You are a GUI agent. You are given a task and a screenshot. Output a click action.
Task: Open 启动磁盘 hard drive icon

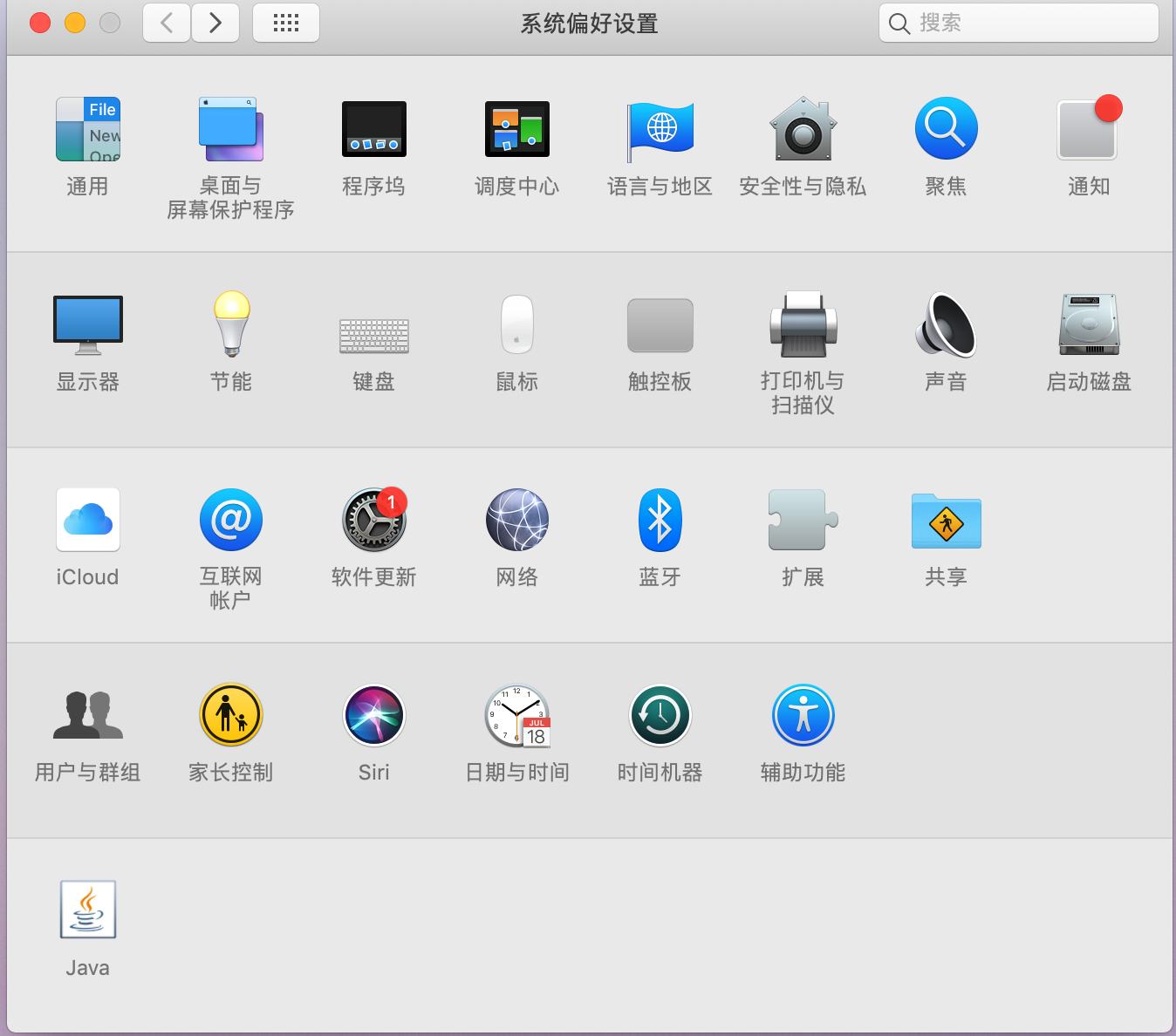[1090, 324]
